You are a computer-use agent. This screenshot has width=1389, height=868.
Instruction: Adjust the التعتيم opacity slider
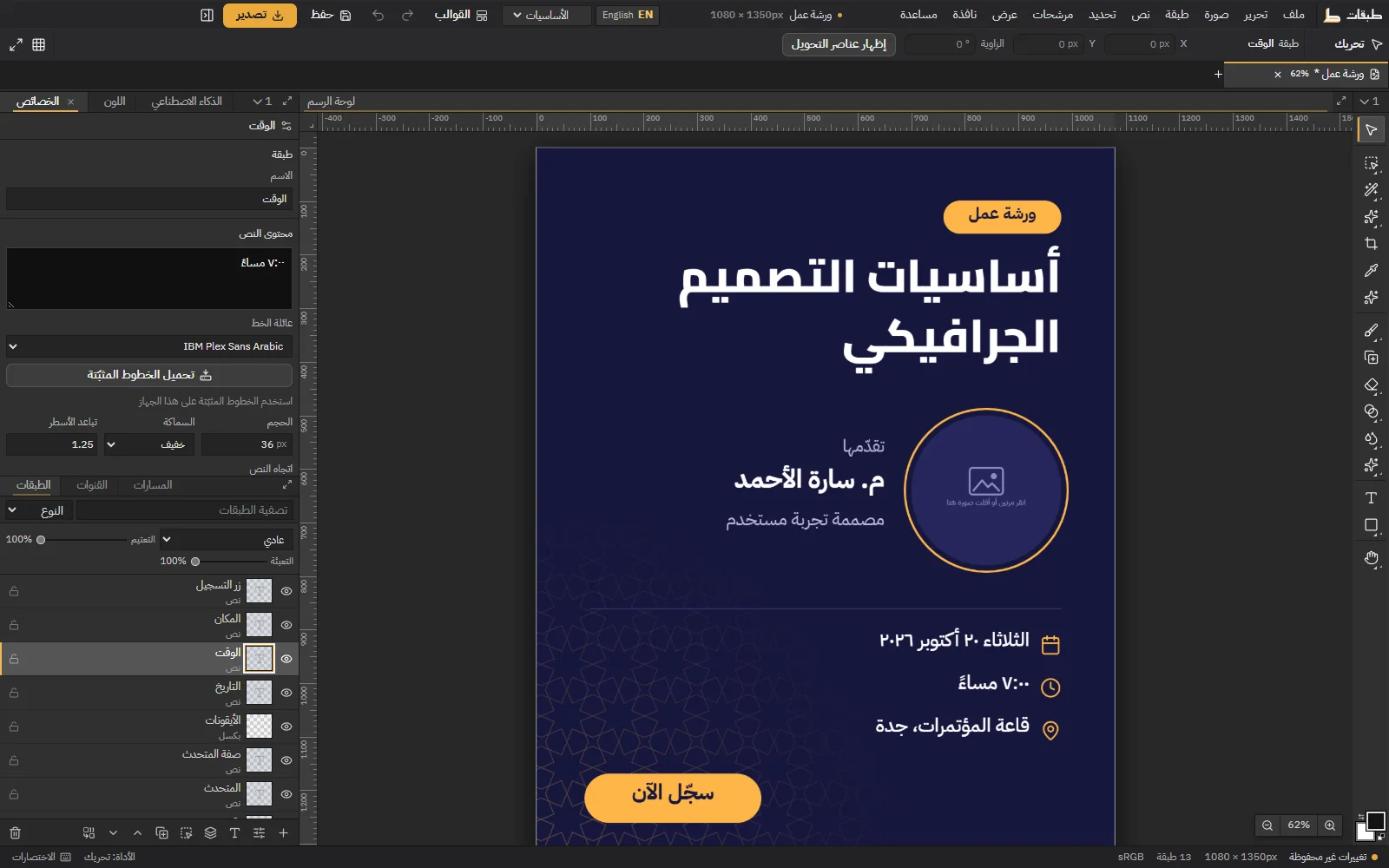(82, 540)
